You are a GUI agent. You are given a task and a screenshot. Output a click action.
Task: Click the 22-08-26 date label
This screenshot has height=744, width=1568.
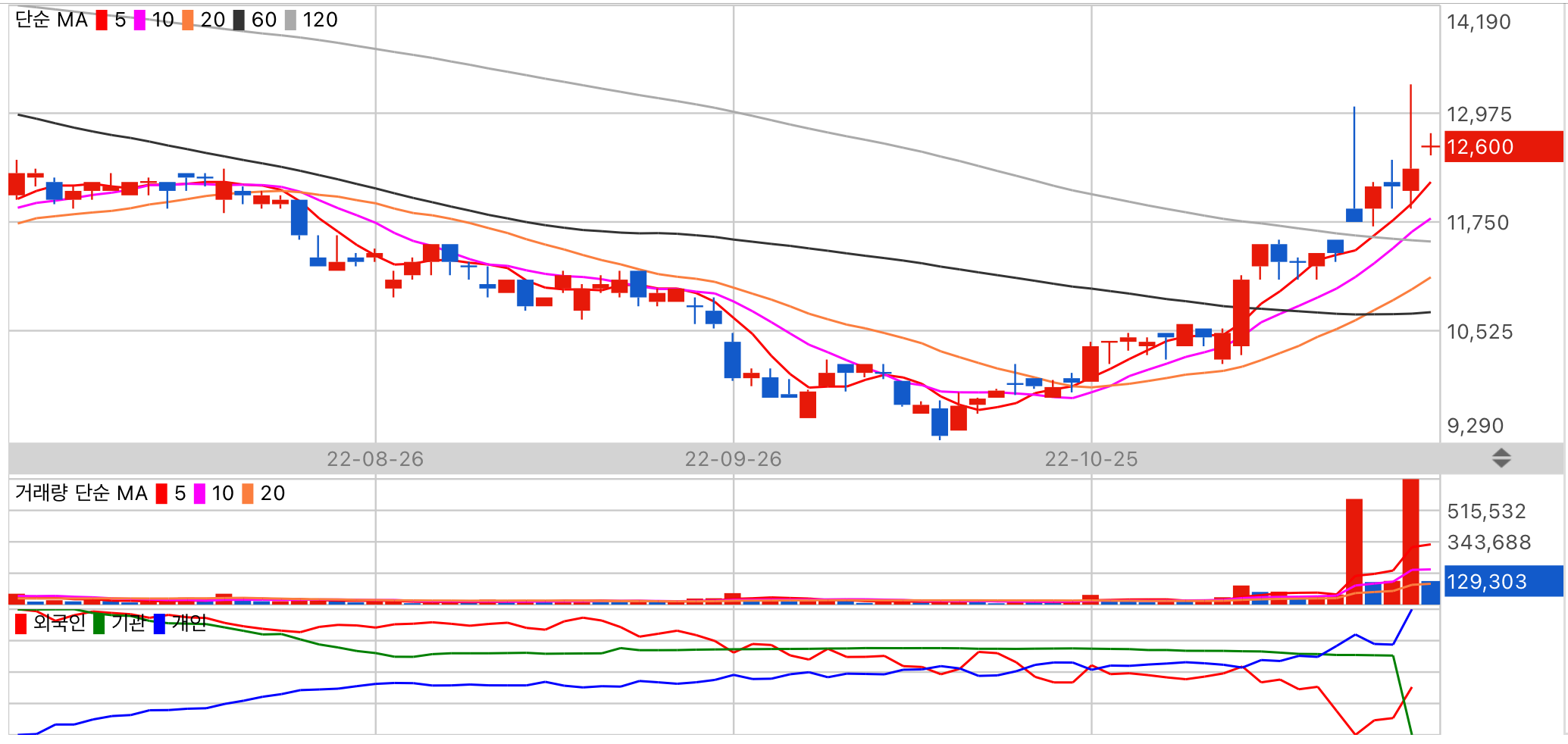coord(375,459)
